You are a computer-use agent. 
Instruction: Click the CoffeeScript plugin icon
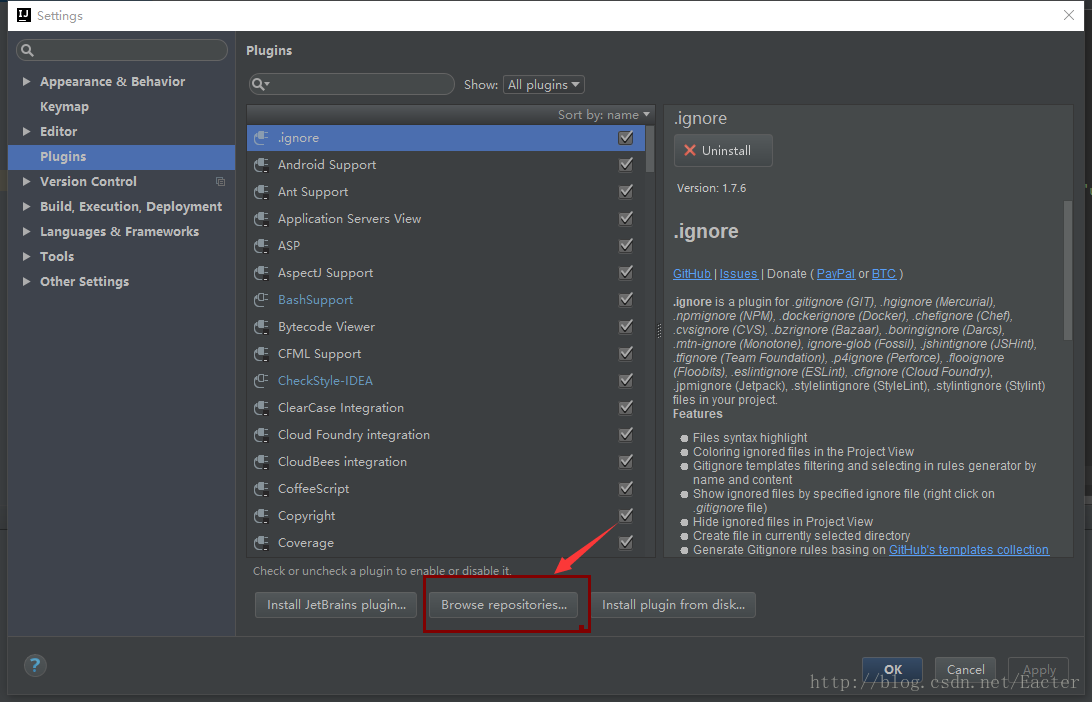point(261,489)
